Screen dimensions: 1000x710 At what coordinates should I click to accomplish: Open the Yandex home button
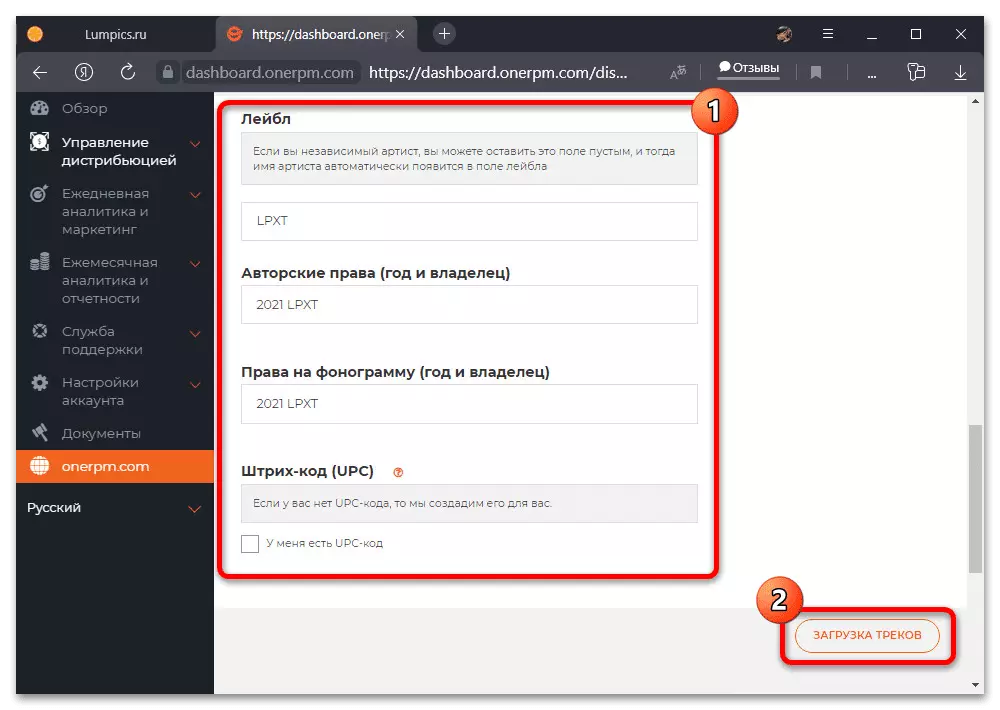(x=84, y=72)
